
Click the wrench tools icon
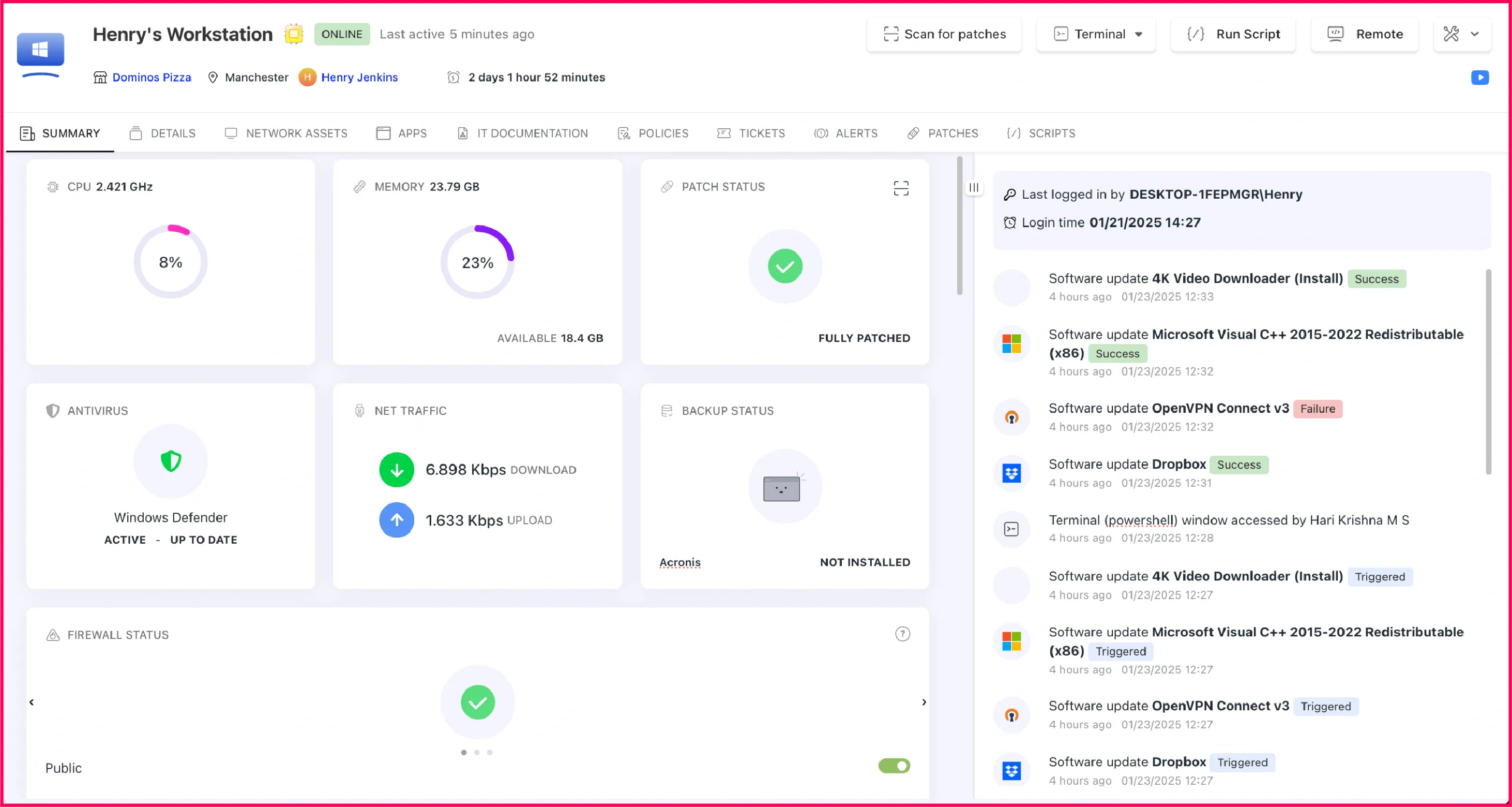1451,34
